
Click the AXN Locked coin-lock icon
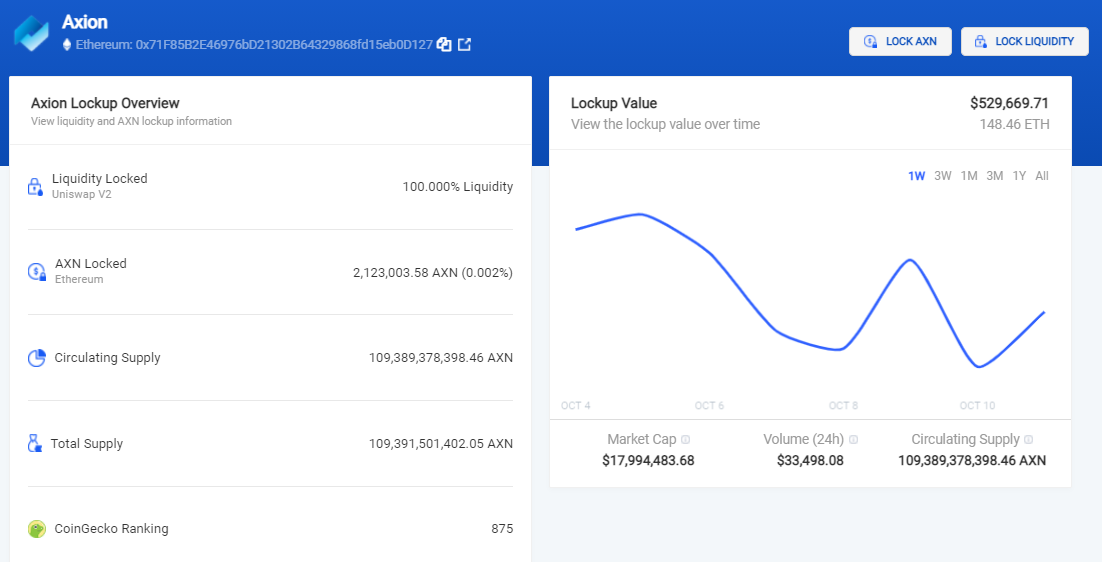click(x=37, y=271)
